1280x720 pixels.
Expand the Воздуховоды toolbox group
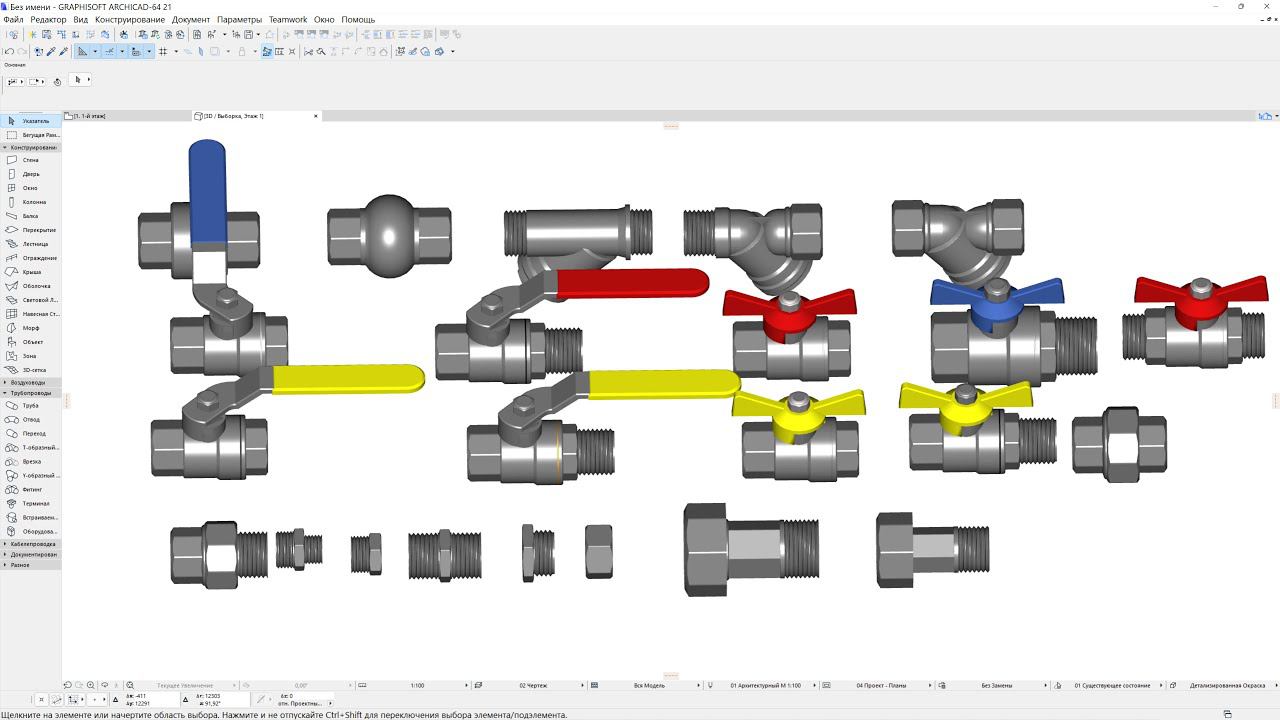[x=30, y=382]
